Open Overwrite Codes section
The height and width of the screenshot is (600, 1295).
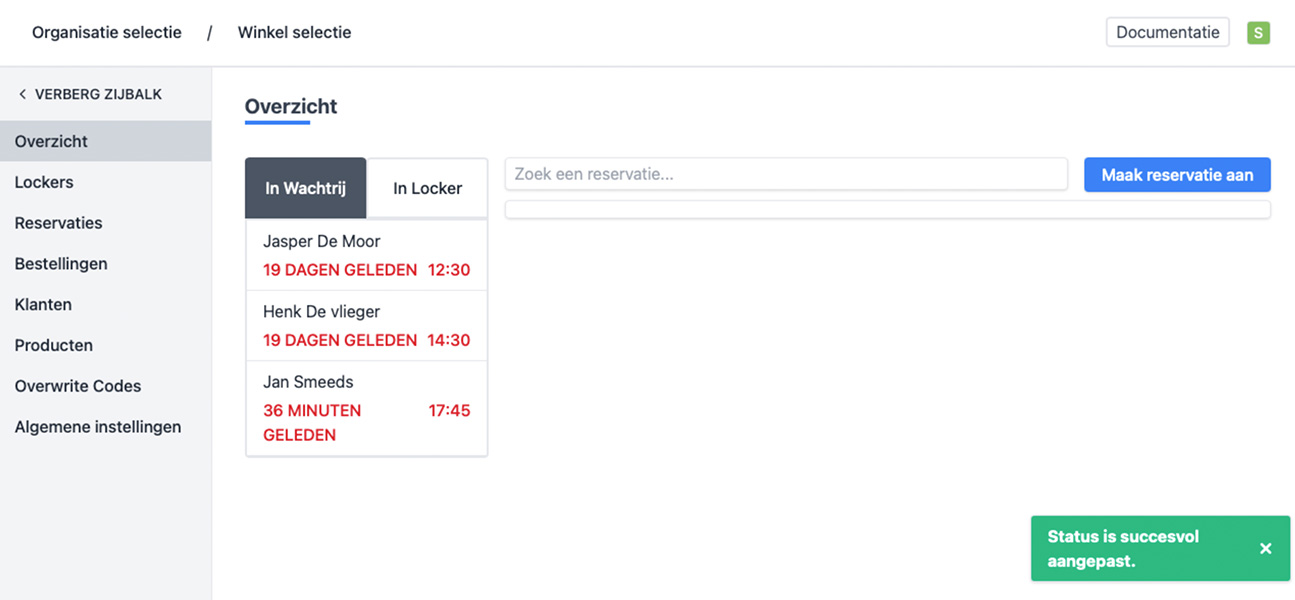(78, 386)
